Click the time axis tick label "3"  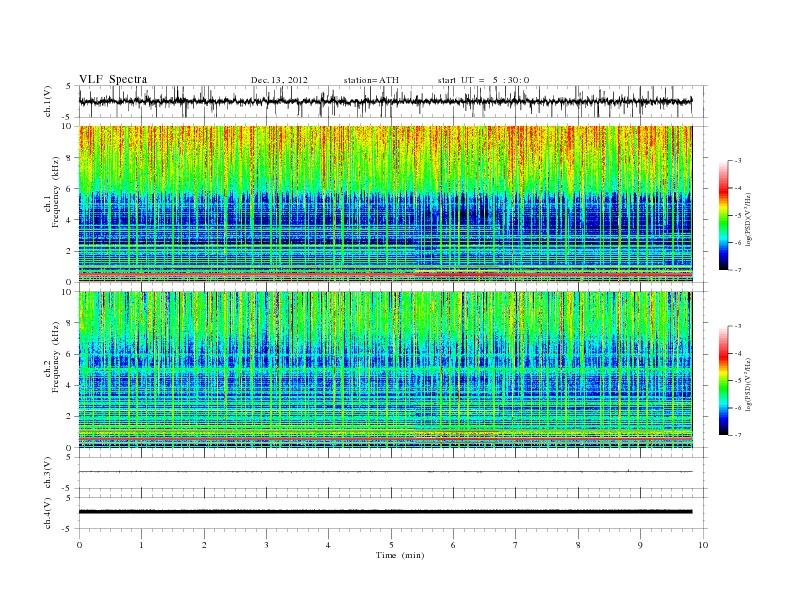(266, 545)
